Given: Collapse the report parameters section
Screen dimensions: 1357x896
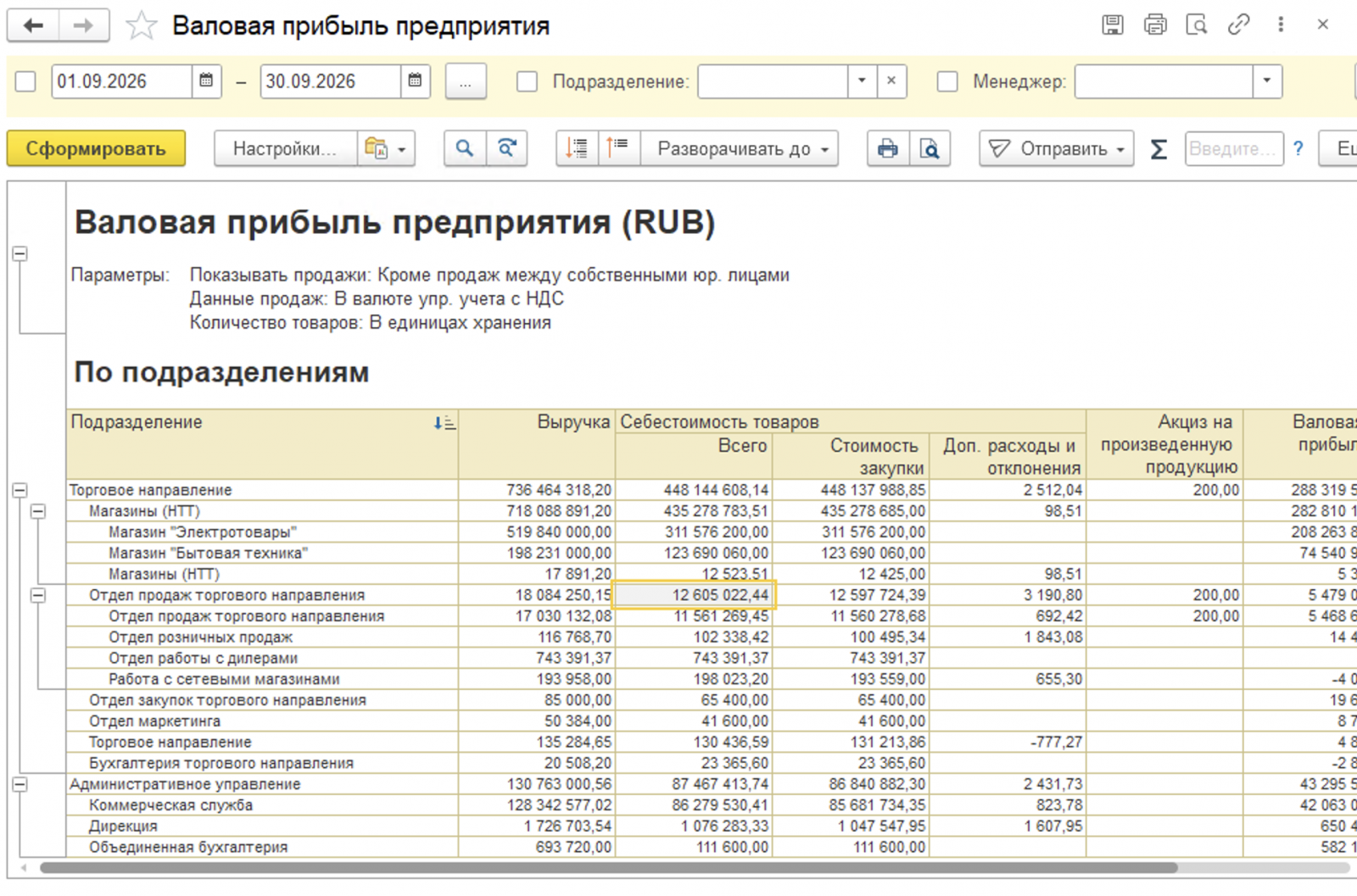Looking at the screenshot, I should coord(20,253).
